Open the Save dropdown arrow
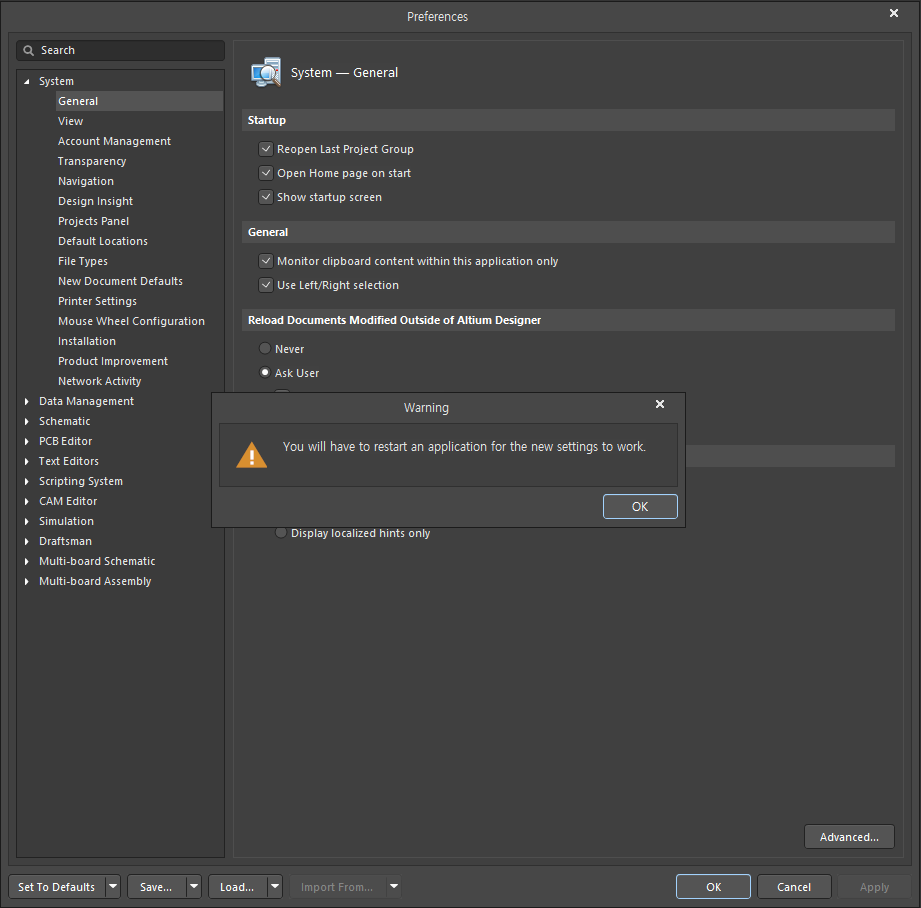The height and width of the screenshot is (908, 921). tap(194, 886)
